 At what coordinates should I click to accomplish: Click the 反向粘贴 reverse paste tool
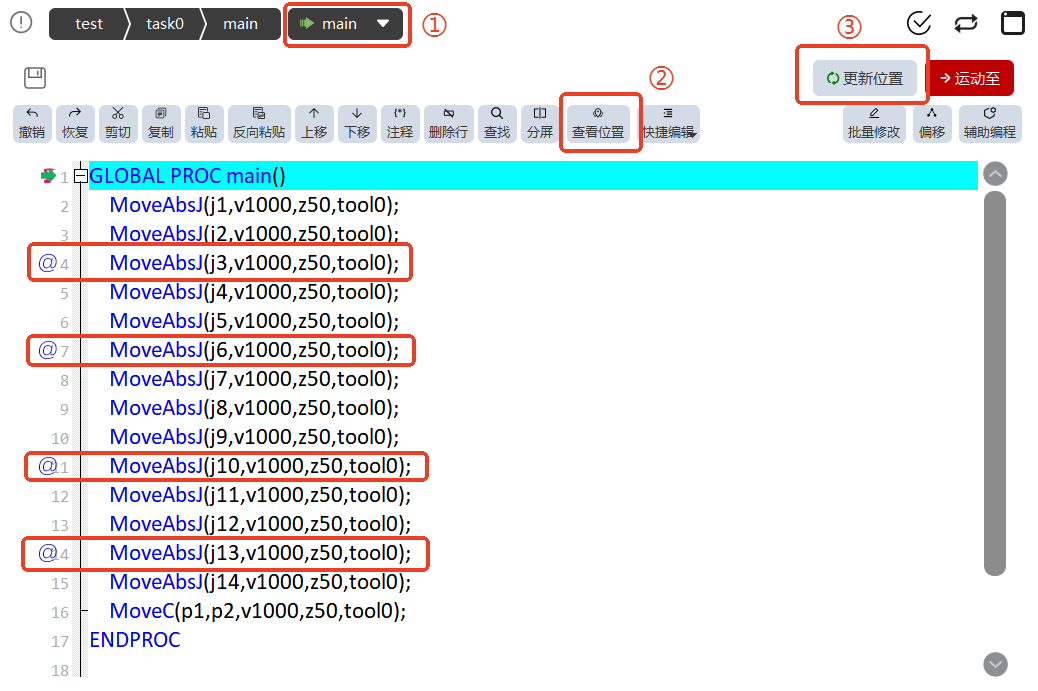[259, 123]
